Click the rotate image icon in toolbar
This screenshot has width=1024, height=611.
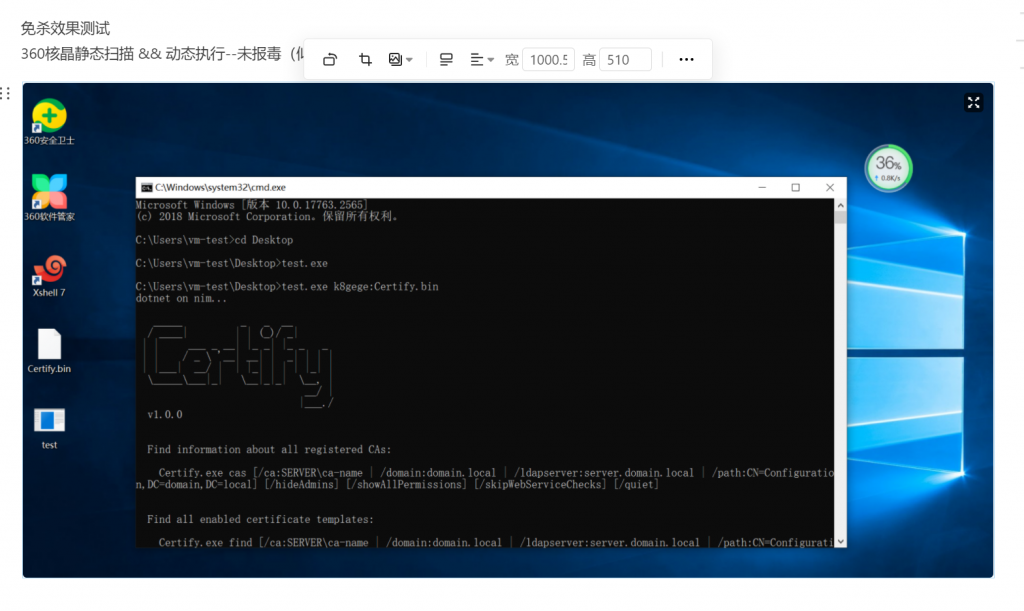[330, 59]
